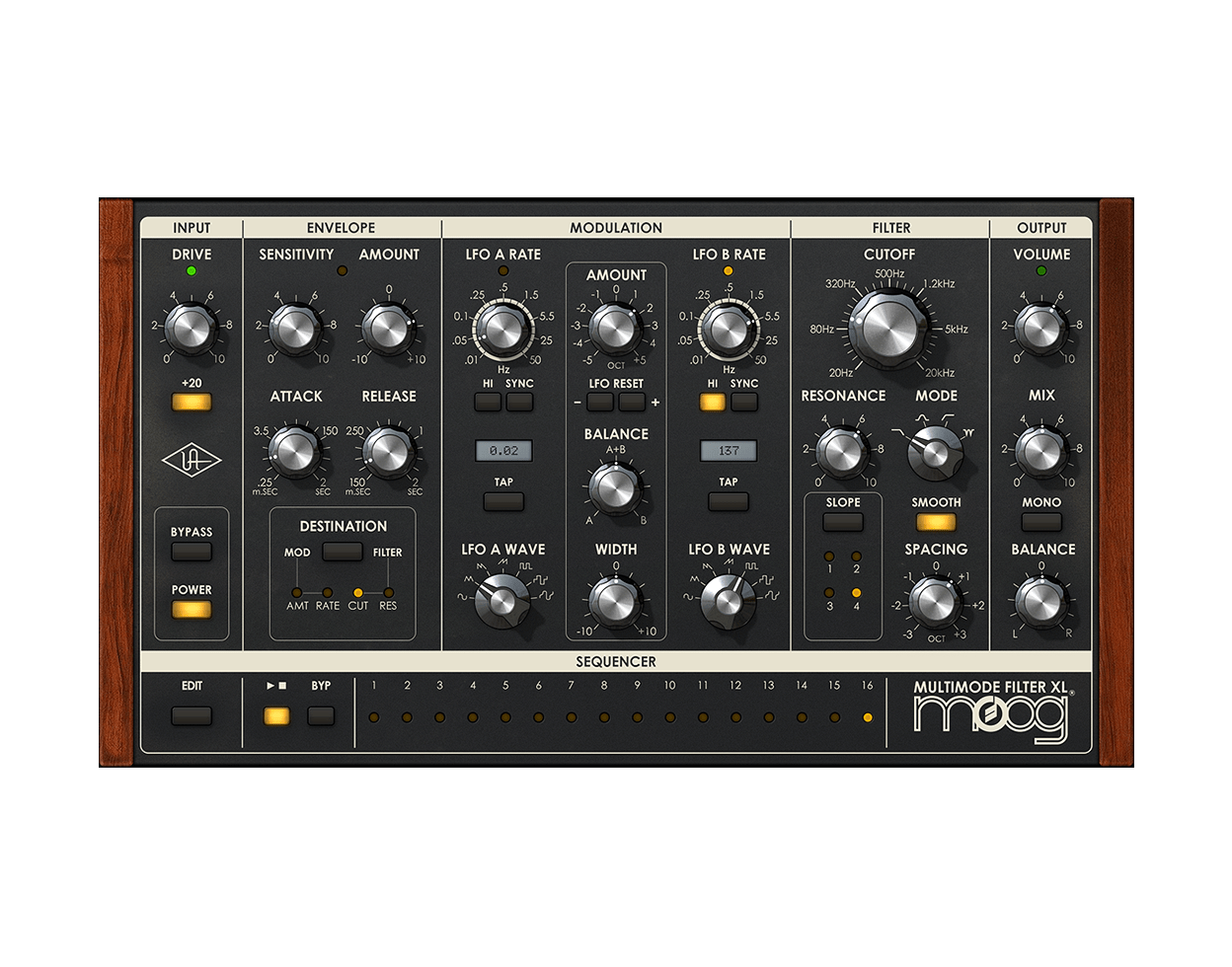Click the LFO A TAP button
This screenshot has width=1232, height=967.
tap(503, 501)
